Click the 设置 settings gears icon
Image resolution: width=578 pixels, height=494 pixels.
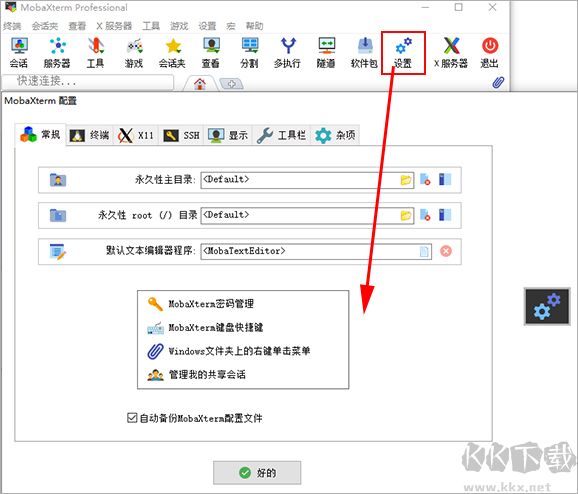(x=403, y=53)
